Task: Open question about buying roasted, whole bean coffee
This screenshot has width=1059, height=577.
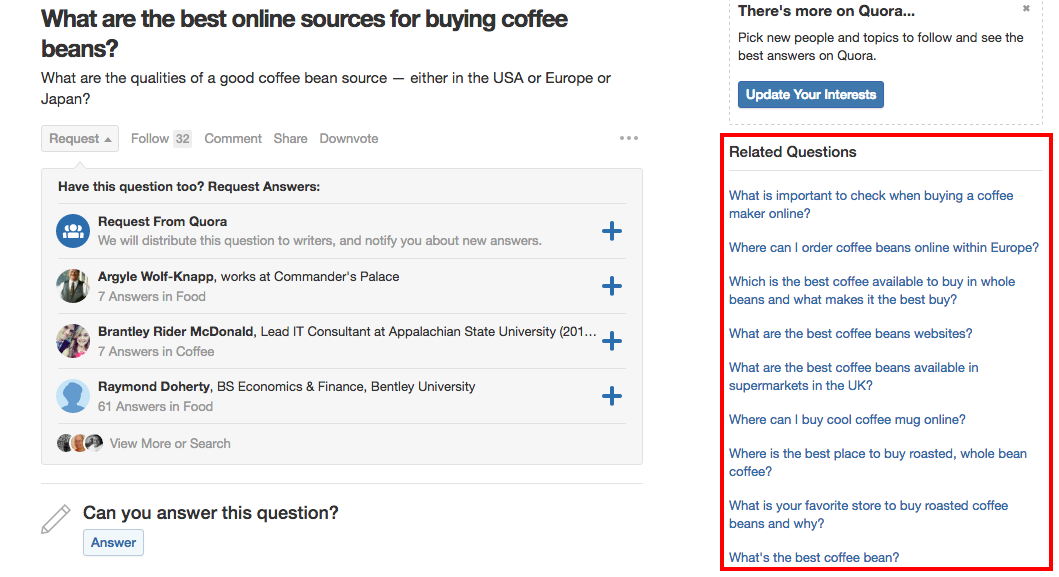Action: pyautogui.click(x=877, y=462)
